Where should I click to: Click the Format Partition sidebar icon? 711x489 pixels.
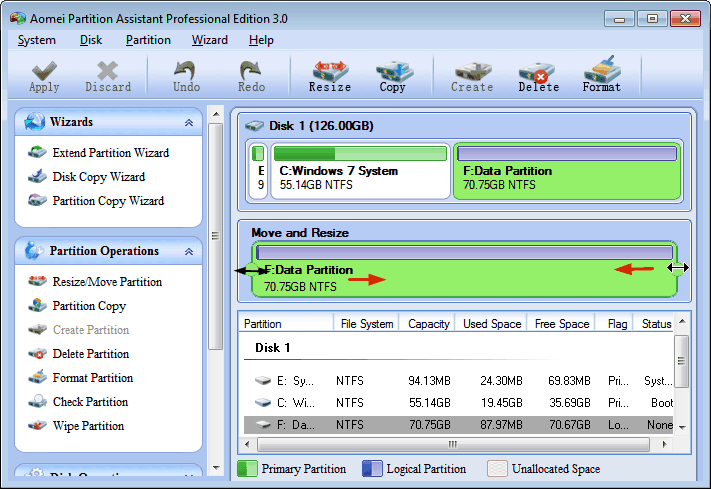tap(37, 377)
